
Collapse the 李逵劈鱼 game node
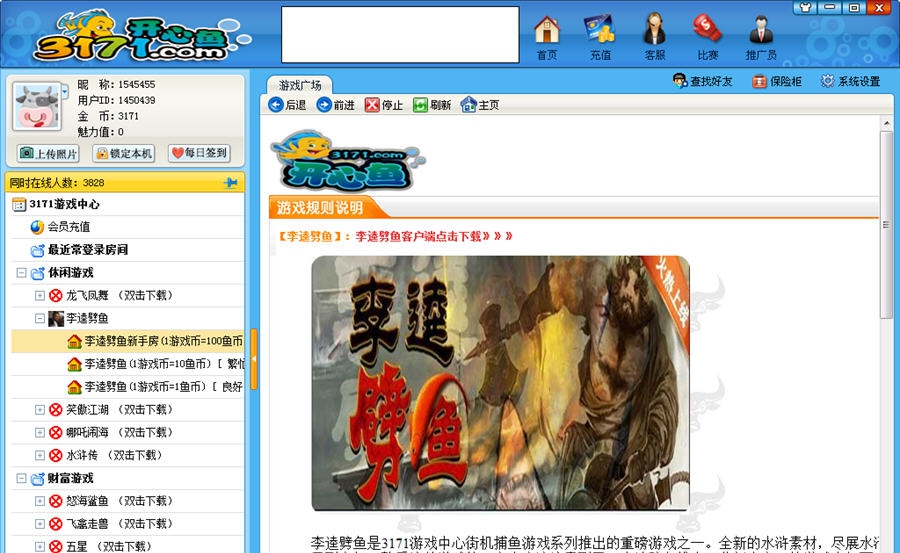pos(40,318)
